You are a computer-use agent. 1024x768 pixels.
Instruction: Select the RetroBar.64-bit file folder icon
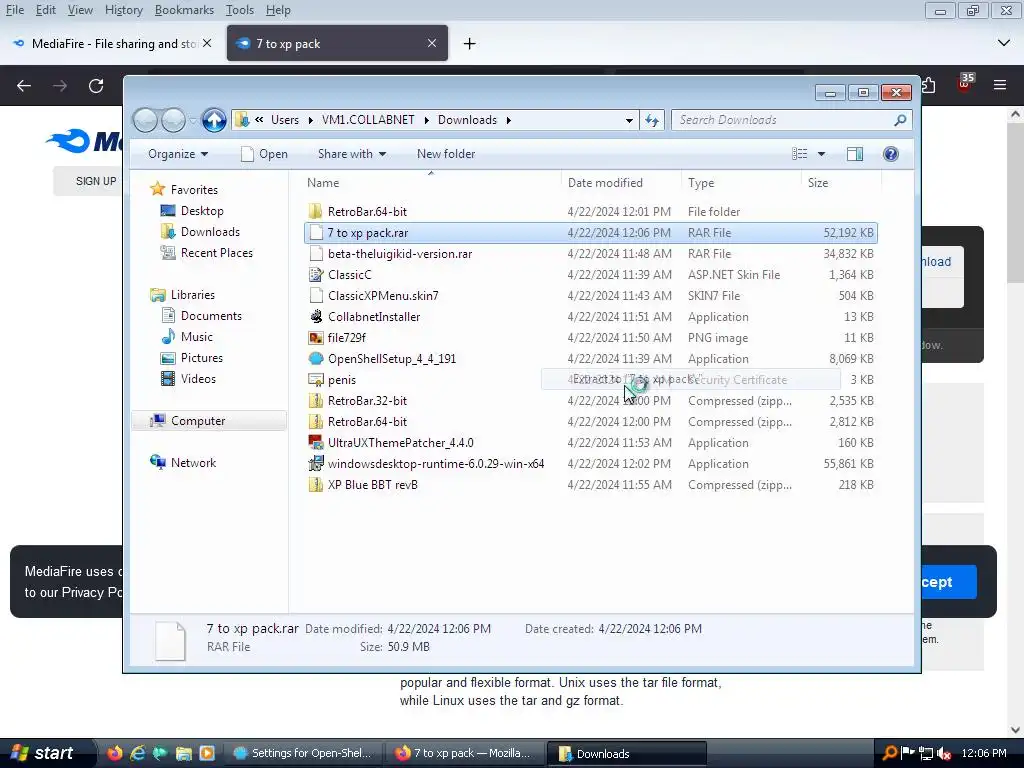(x=315, y=212)
